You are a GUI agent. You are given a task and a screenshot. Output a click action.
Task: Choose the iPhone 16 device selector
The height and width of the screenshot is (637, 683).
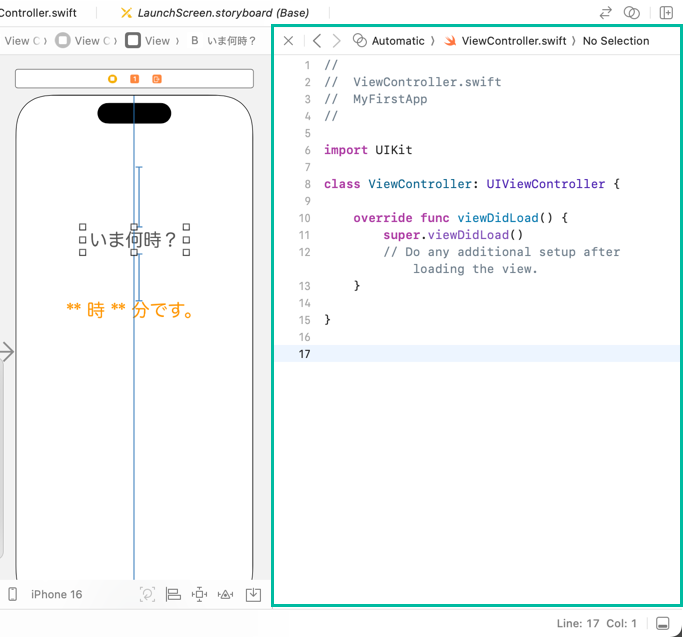[x=56, y=594]
